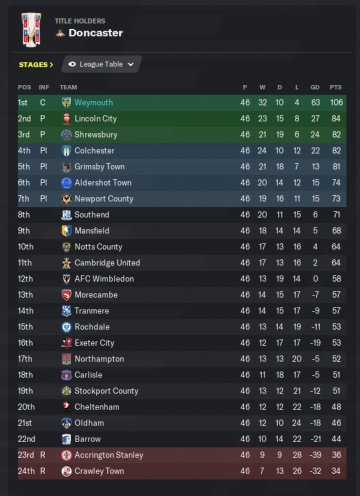Sort table by GD column header
This screenshot has width=360, height=496.
point(315,87)
